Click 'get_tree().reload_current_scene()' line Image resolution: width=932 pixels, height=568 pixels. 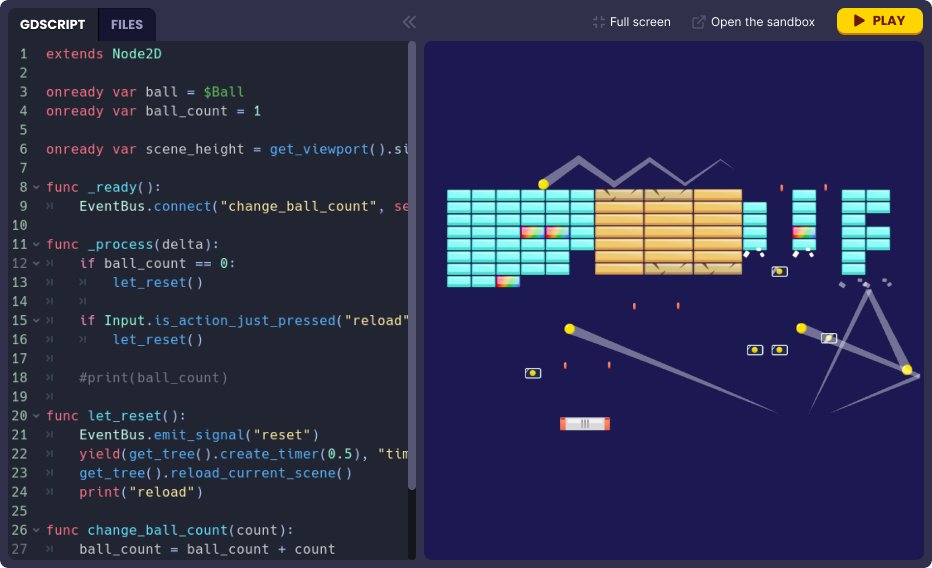pos(215,473)
